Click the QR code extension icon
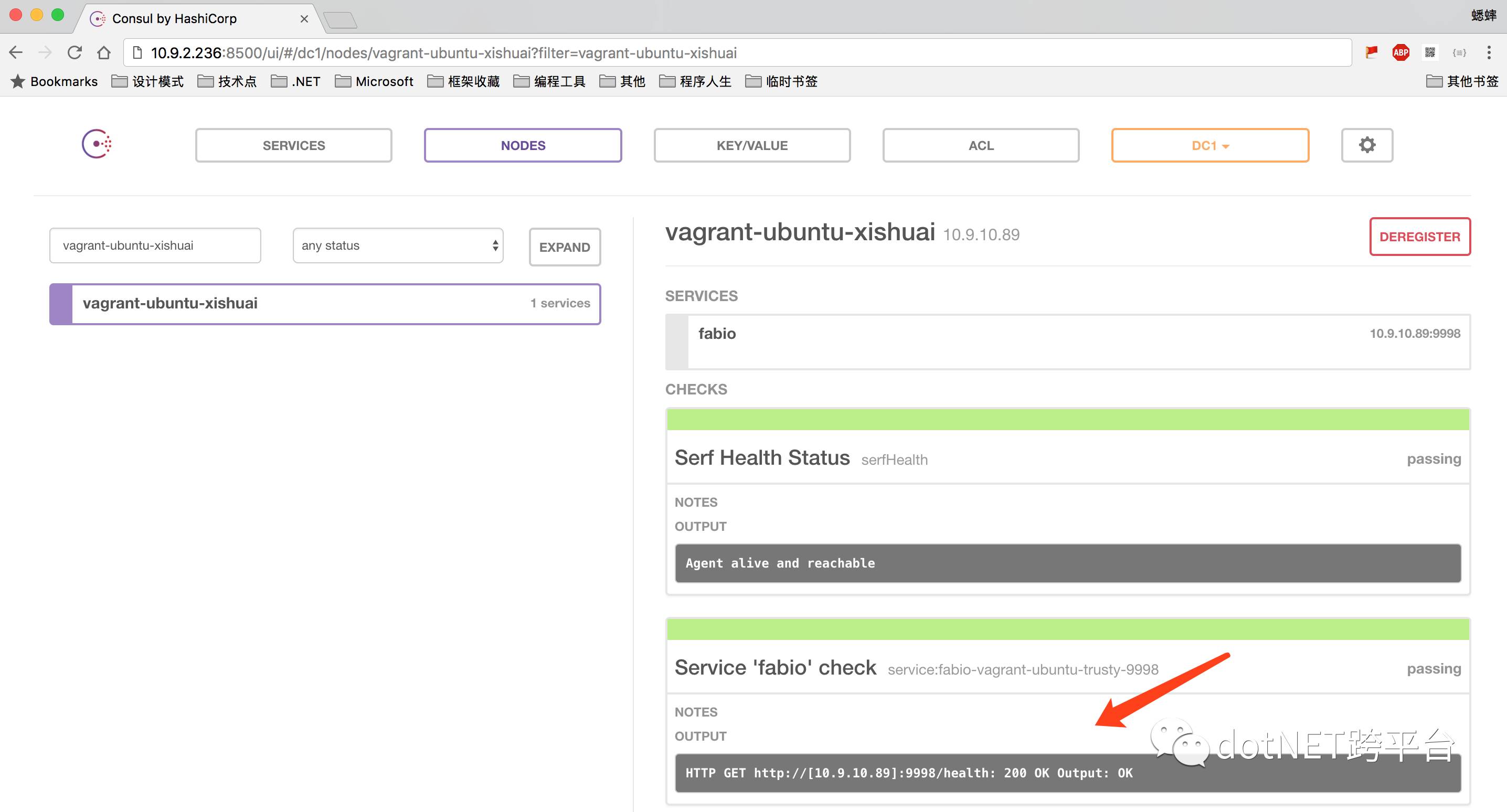 click(1430, 52)
